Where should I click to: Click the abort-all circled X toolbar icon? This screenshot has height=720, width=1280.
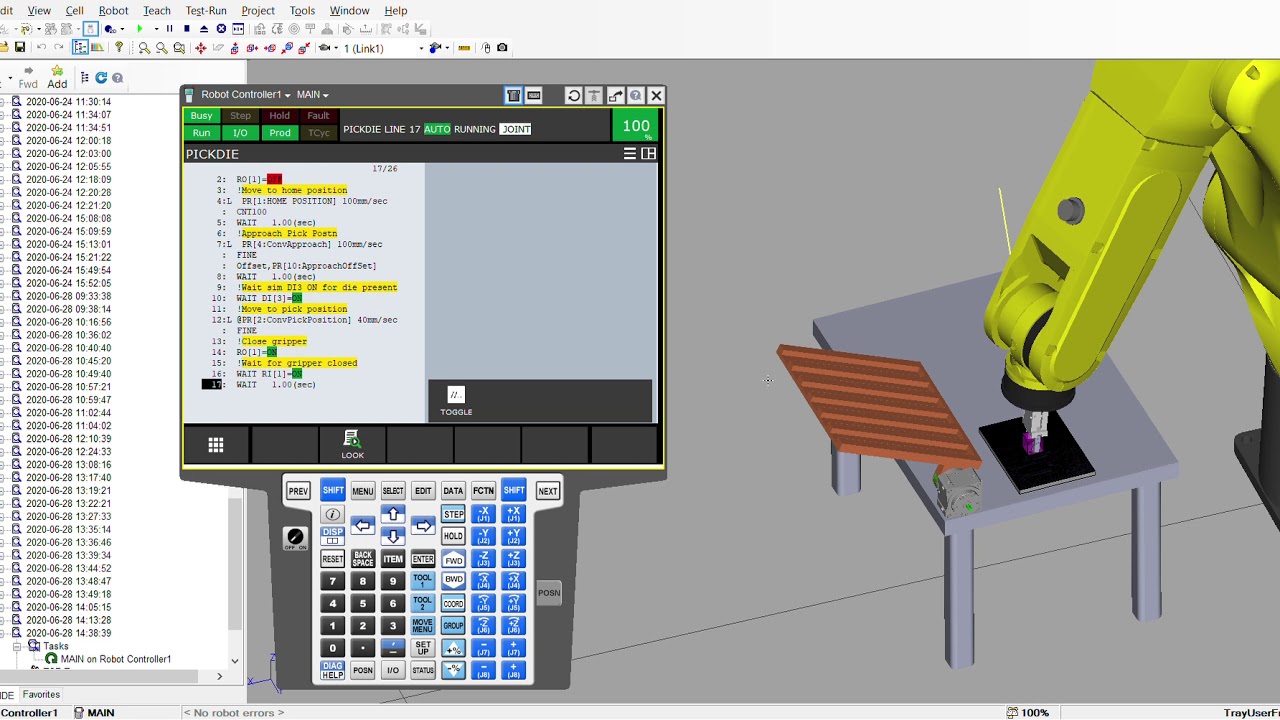click(221, 29)
